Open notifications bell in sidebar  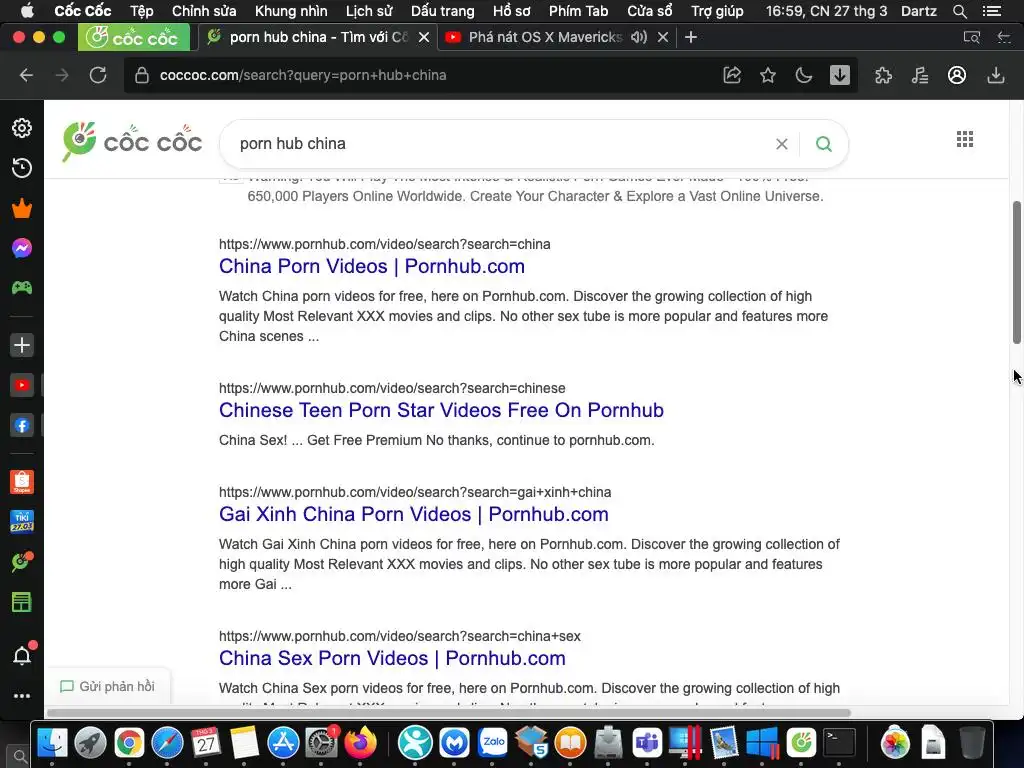pyautogui.click(x=23, y=654)
